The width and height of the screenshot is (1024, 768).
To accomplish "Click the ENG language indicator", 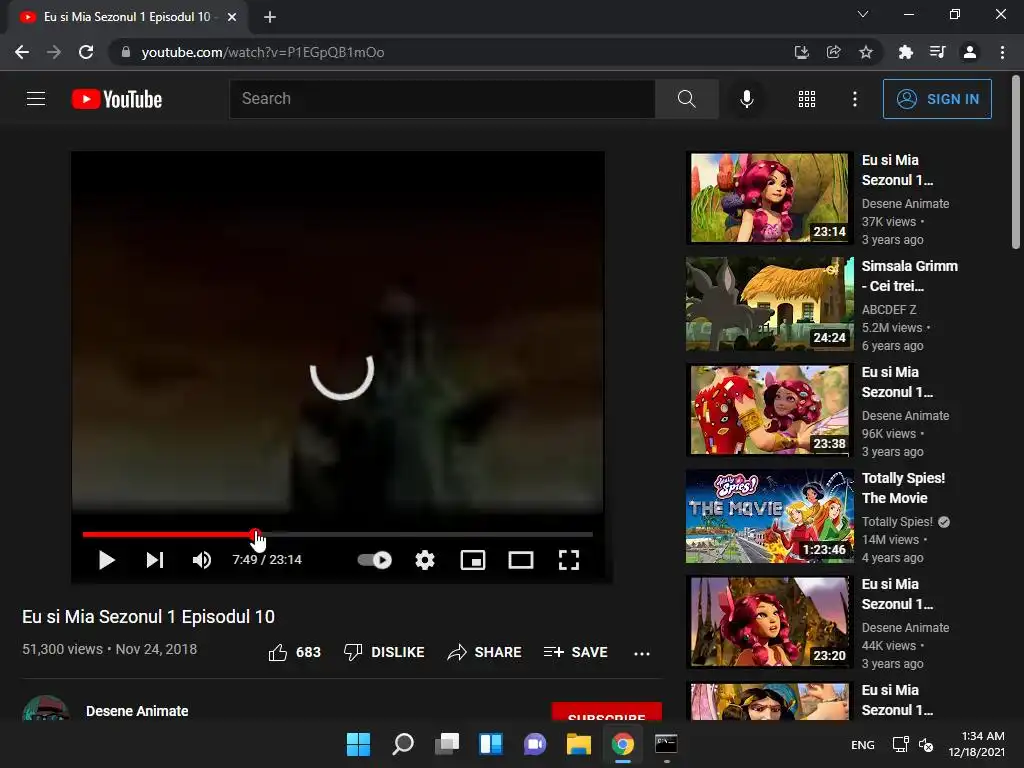I will 863,744.
